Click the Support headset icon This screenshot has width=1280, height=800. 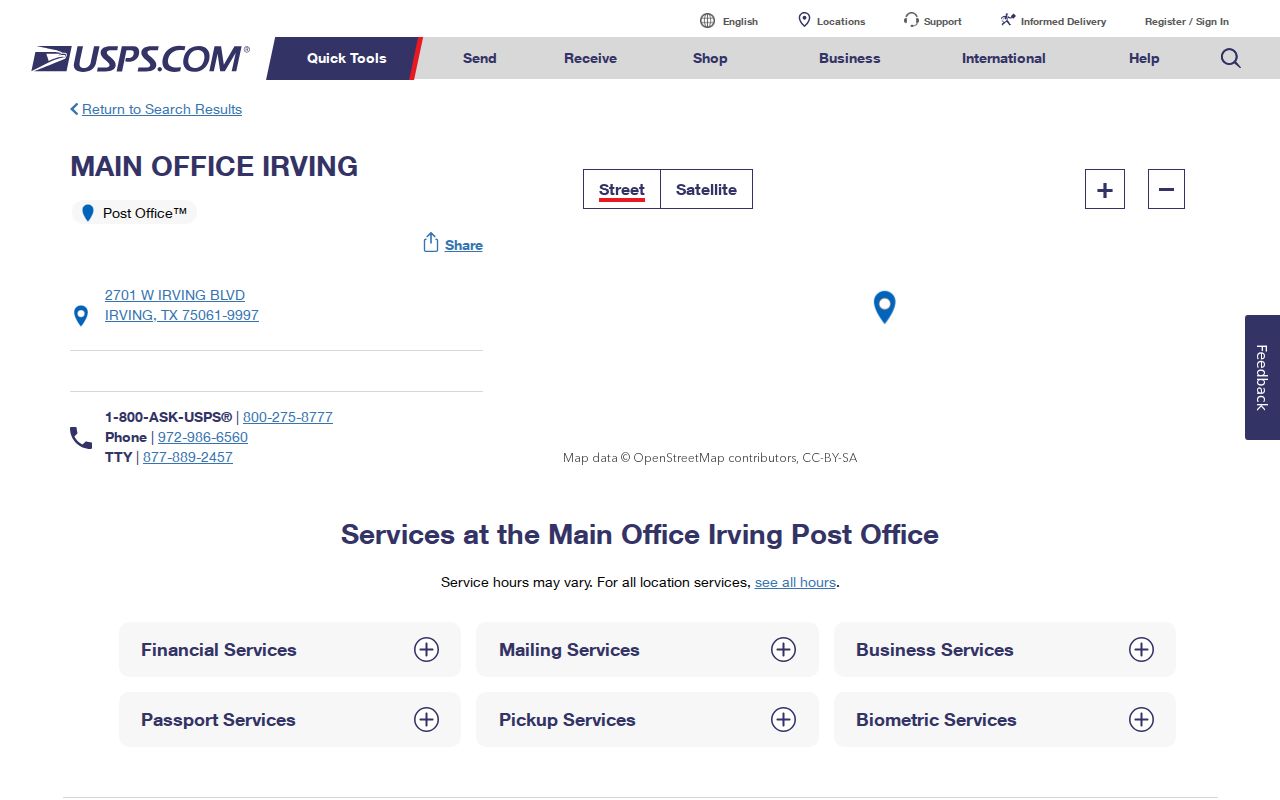[x=911, y=20]
